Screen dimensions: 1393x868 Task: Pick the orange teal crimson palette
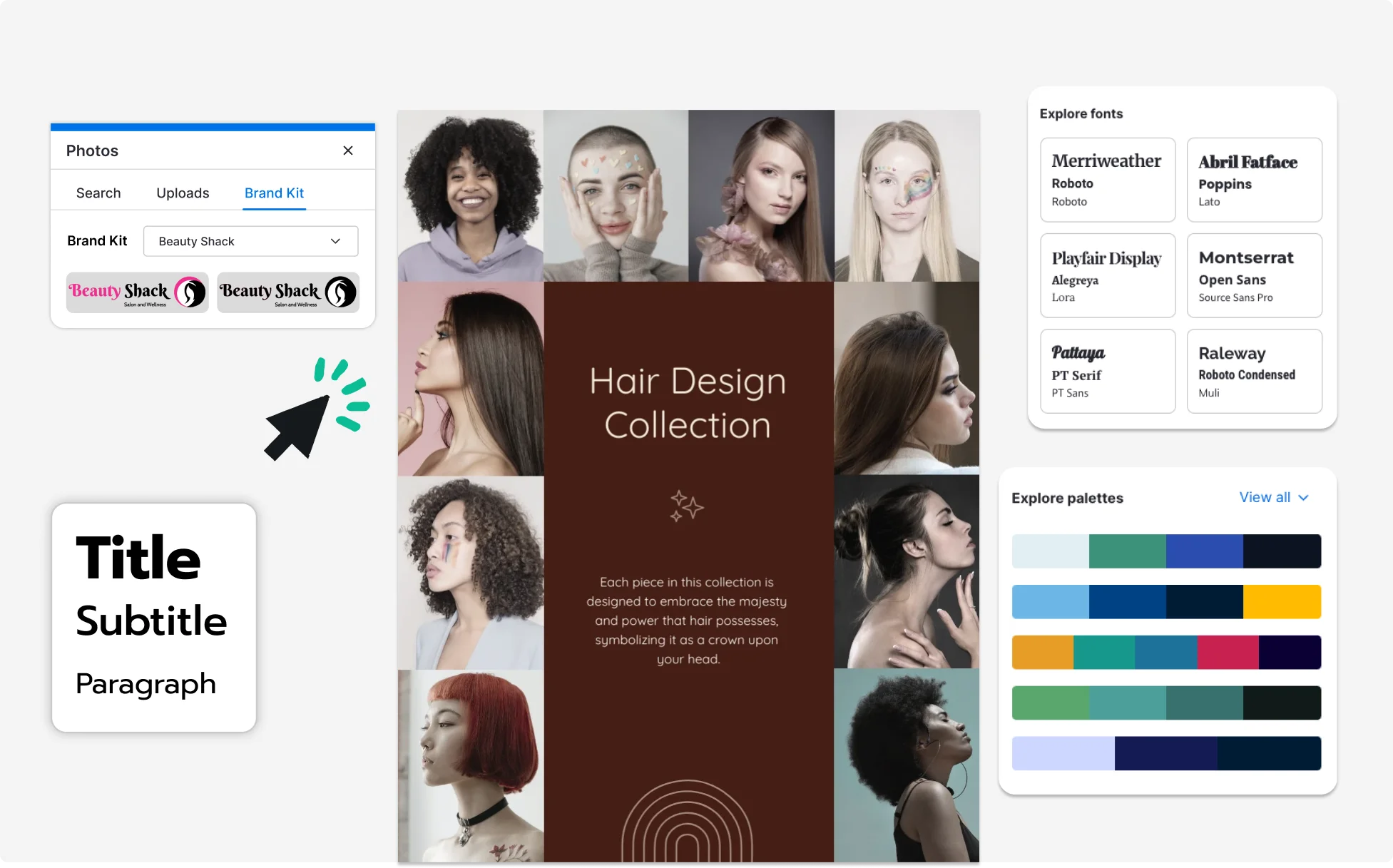pos(1166,653)
